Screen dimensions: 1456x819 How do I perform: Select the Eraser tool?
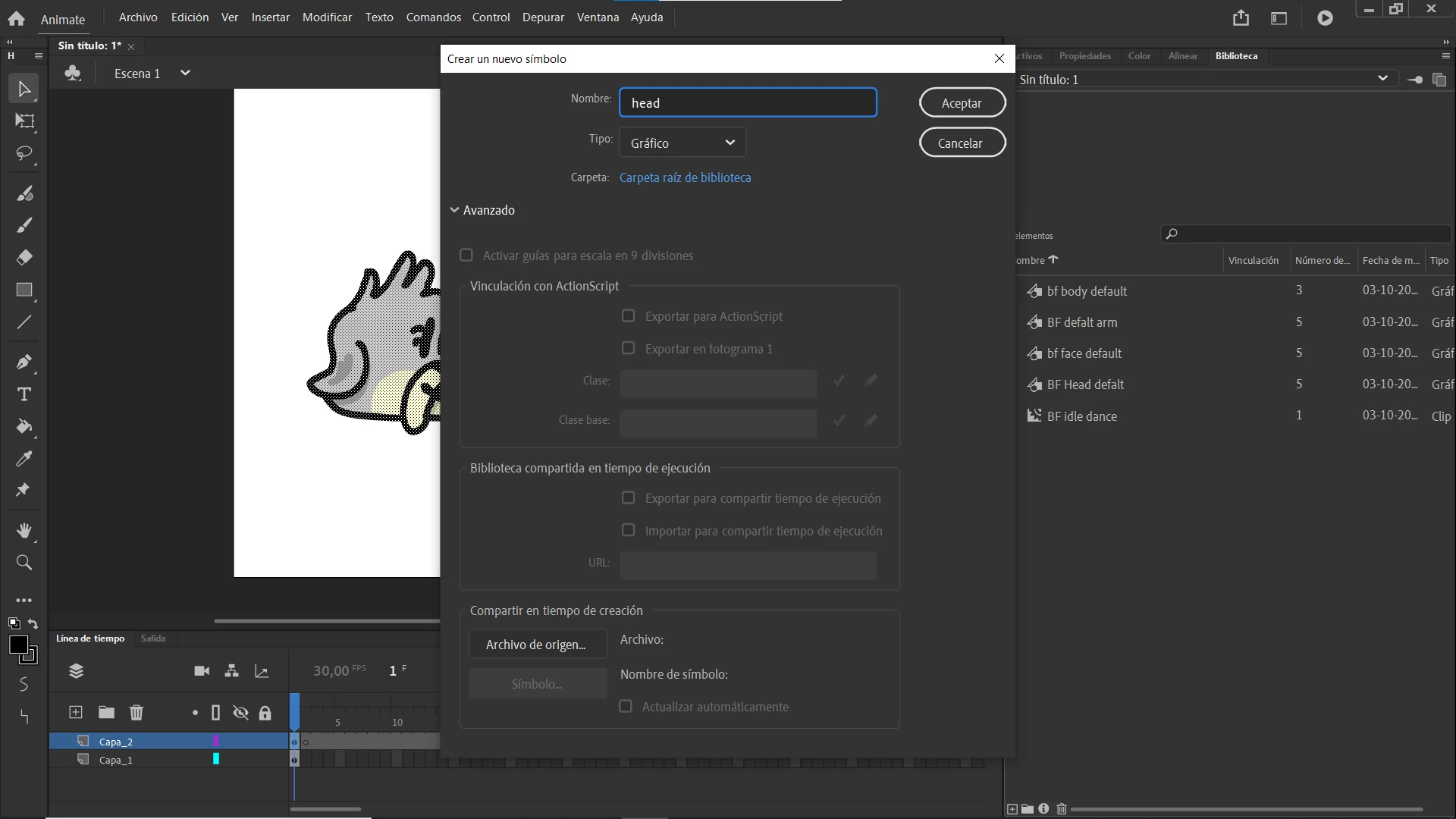[24, 258]
